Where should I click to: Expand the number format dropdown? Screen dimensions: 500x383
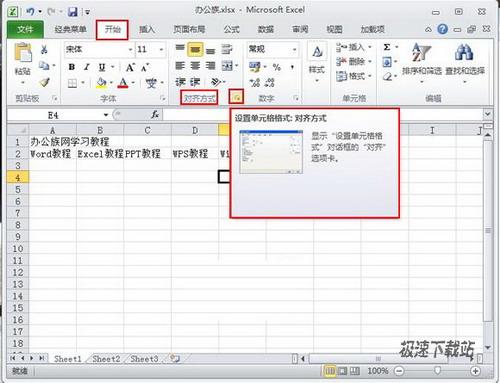[x=294, y=50]
